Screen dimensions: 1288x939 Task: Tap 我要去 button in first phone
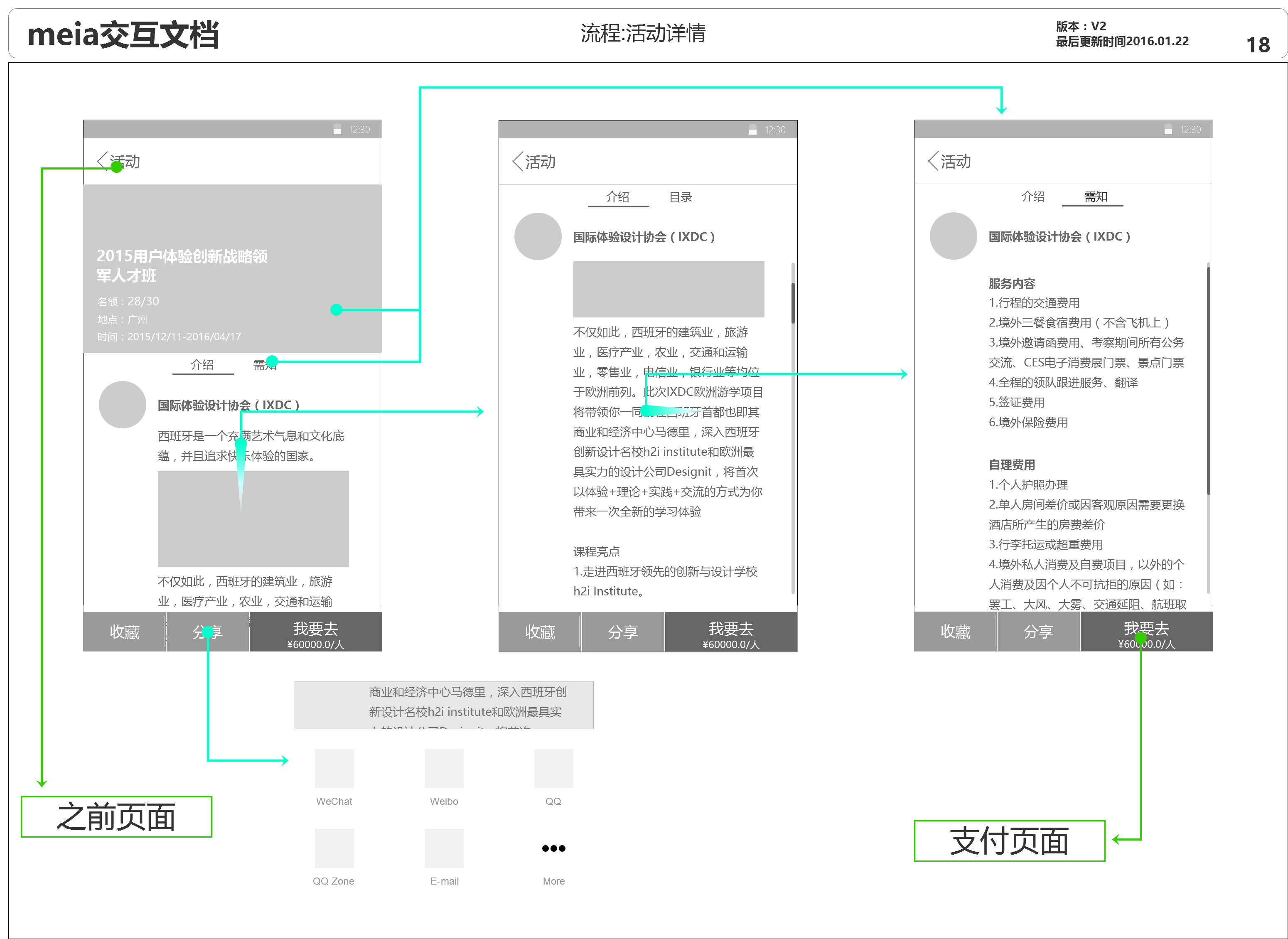(315, 632)
